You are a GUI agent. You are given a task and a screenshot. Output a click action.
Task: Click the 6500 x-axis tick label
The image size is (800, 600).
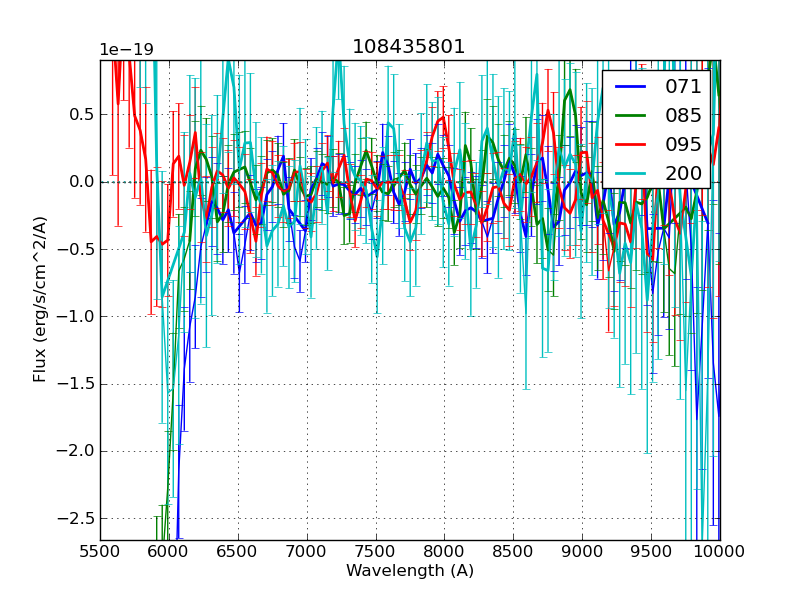(238, 551)
